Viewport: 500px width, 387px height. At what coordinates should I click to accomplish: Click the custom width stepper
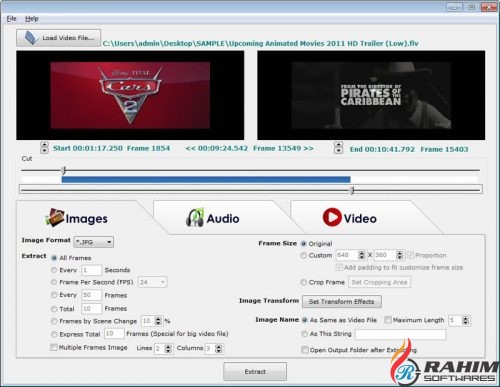click(x=362, y=255)
